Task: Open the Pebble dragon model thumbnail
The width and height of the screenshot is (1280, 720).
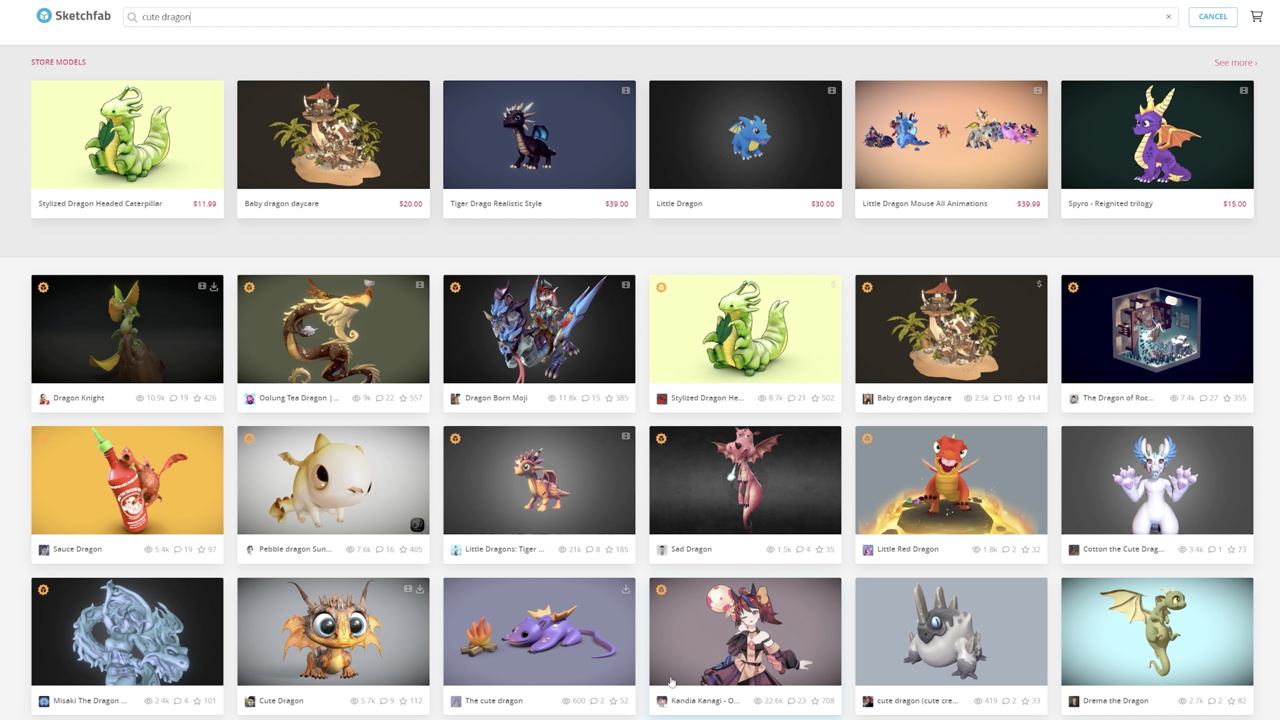Action: coord(333,481)
